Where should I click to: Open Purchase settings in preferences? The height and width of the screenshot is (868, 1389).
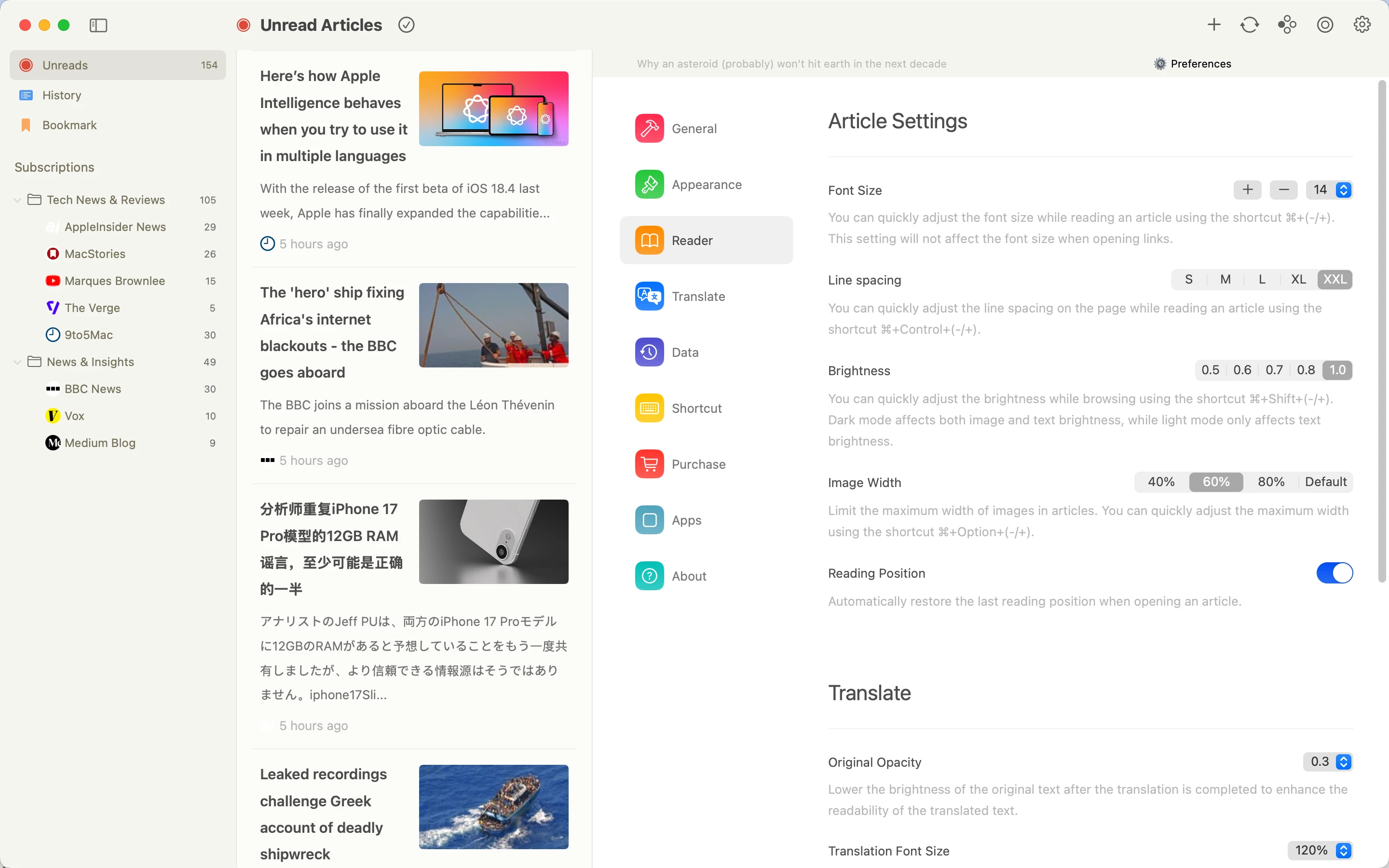tap(698, 464)
